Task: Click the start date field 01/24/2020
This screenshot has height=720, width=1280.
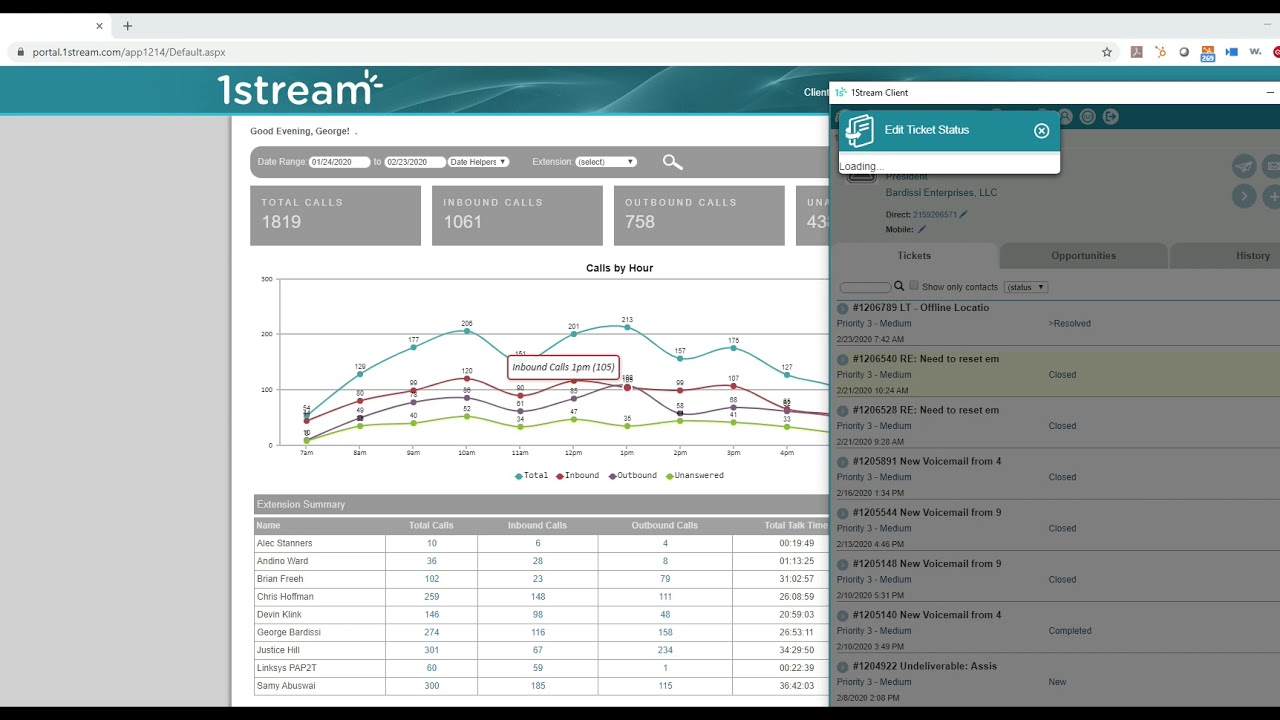Action: [x=340, y=162]
